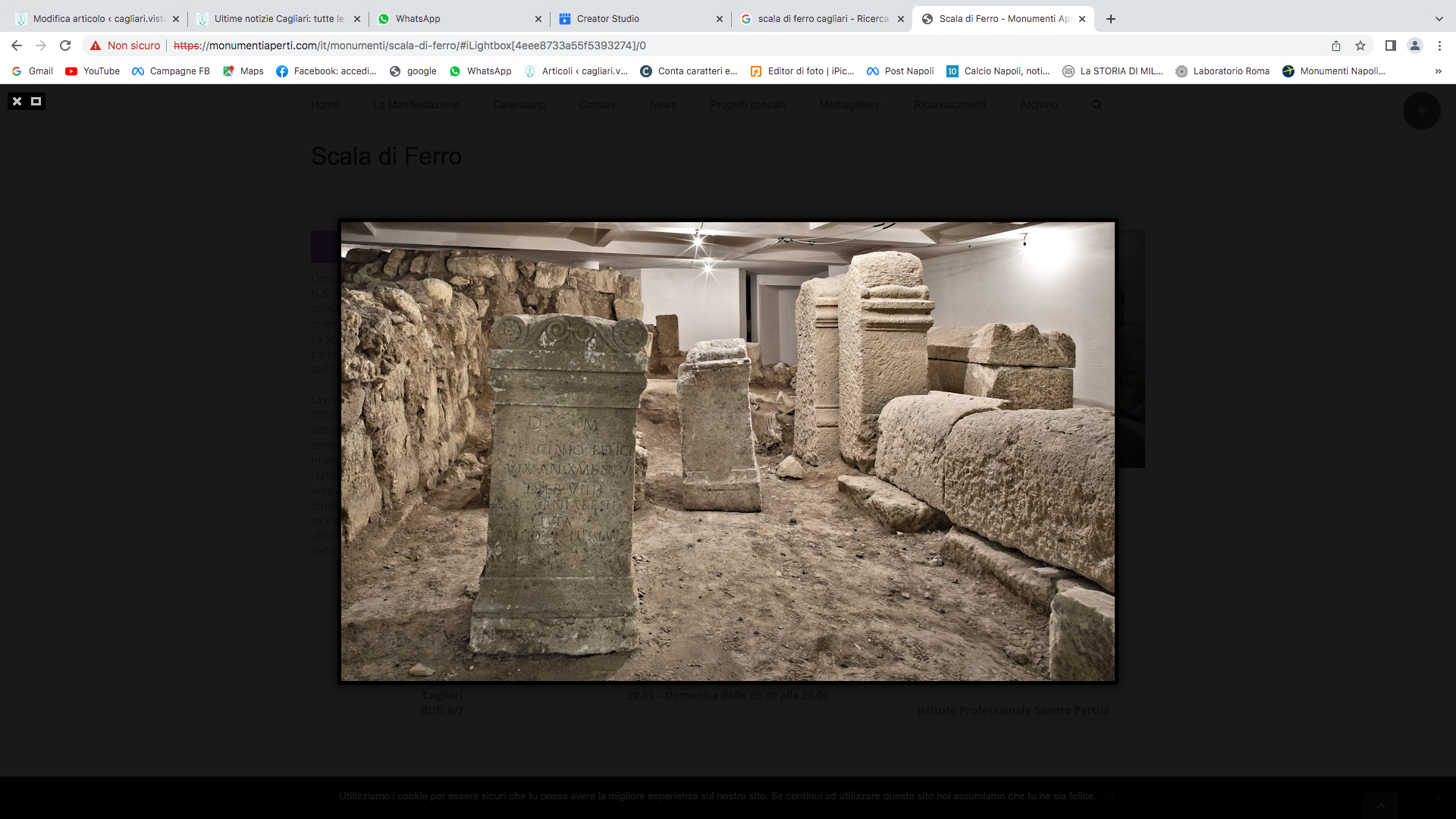Image resolution: width=1456 pixels, height=819 pixels.
Task: Close the lightbox with the X icon
Action: point(17,101)
